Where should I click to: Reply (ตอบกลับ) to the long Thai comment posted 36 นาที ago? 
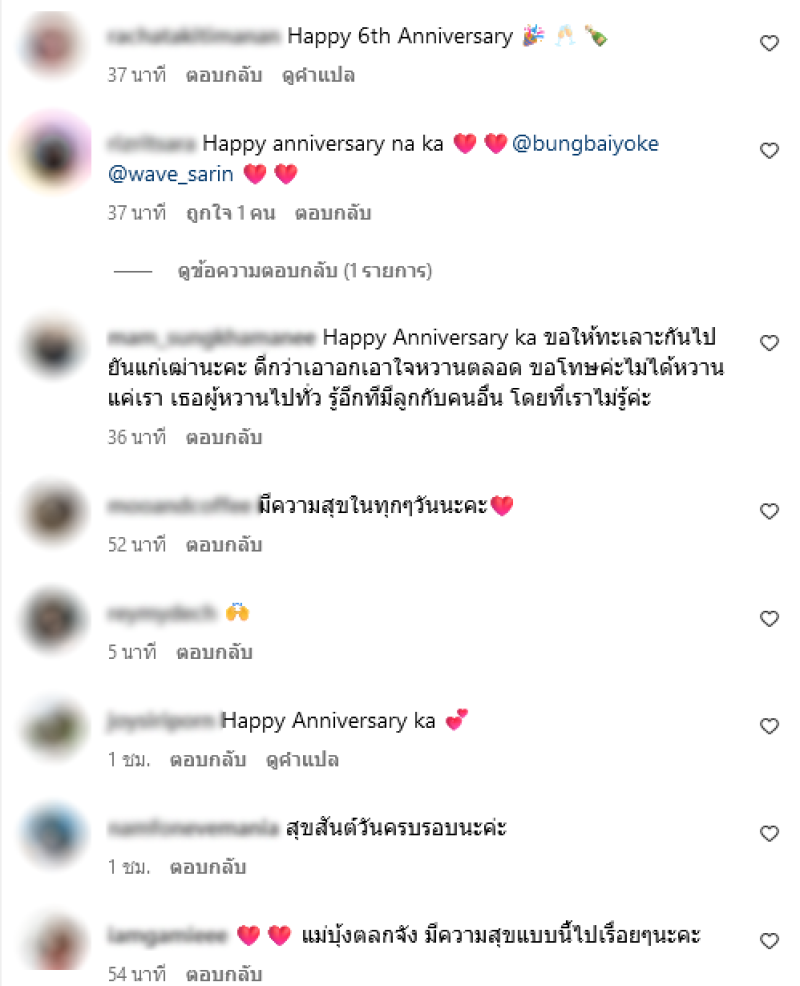(224, 437)
